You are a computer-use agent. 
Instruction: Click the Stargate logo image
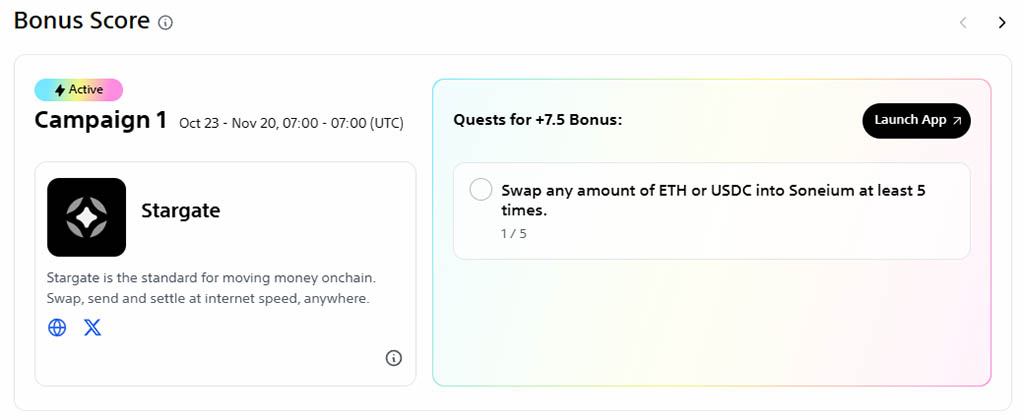pos(86,217)
